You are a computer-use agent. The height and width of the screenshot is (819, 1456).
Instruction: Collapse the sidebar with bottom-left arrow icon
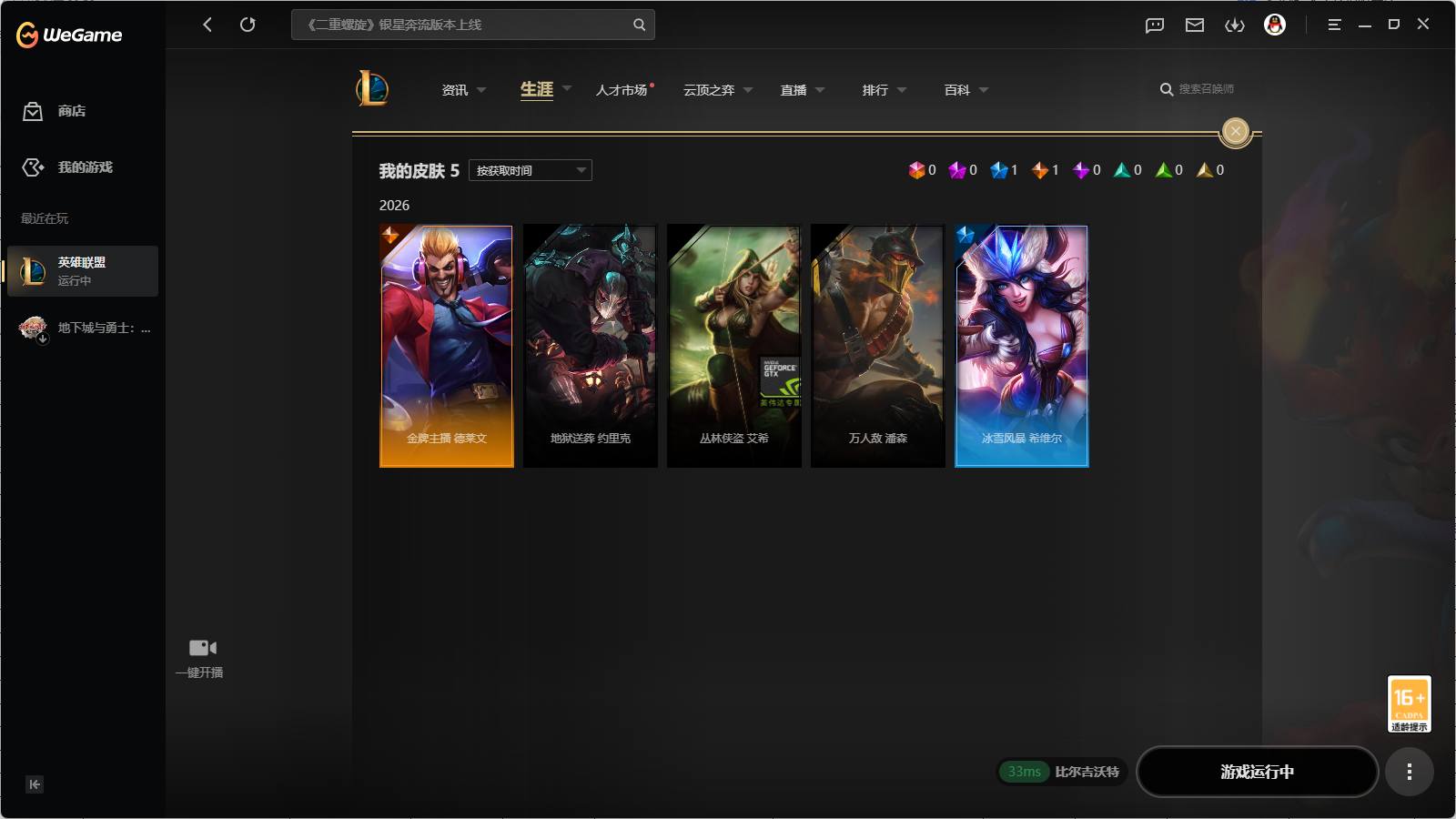[x=35, y=784]
